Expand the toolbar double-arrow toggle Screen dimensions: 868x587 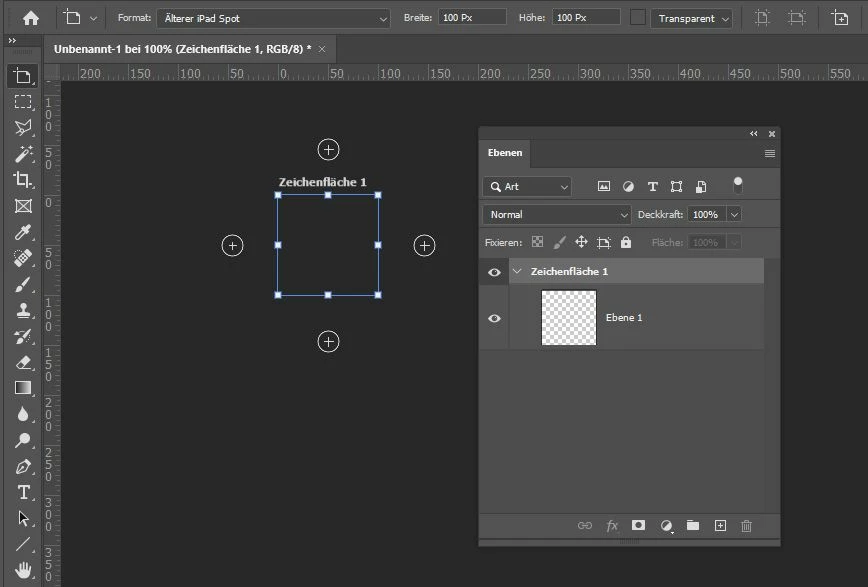point(12,40)
